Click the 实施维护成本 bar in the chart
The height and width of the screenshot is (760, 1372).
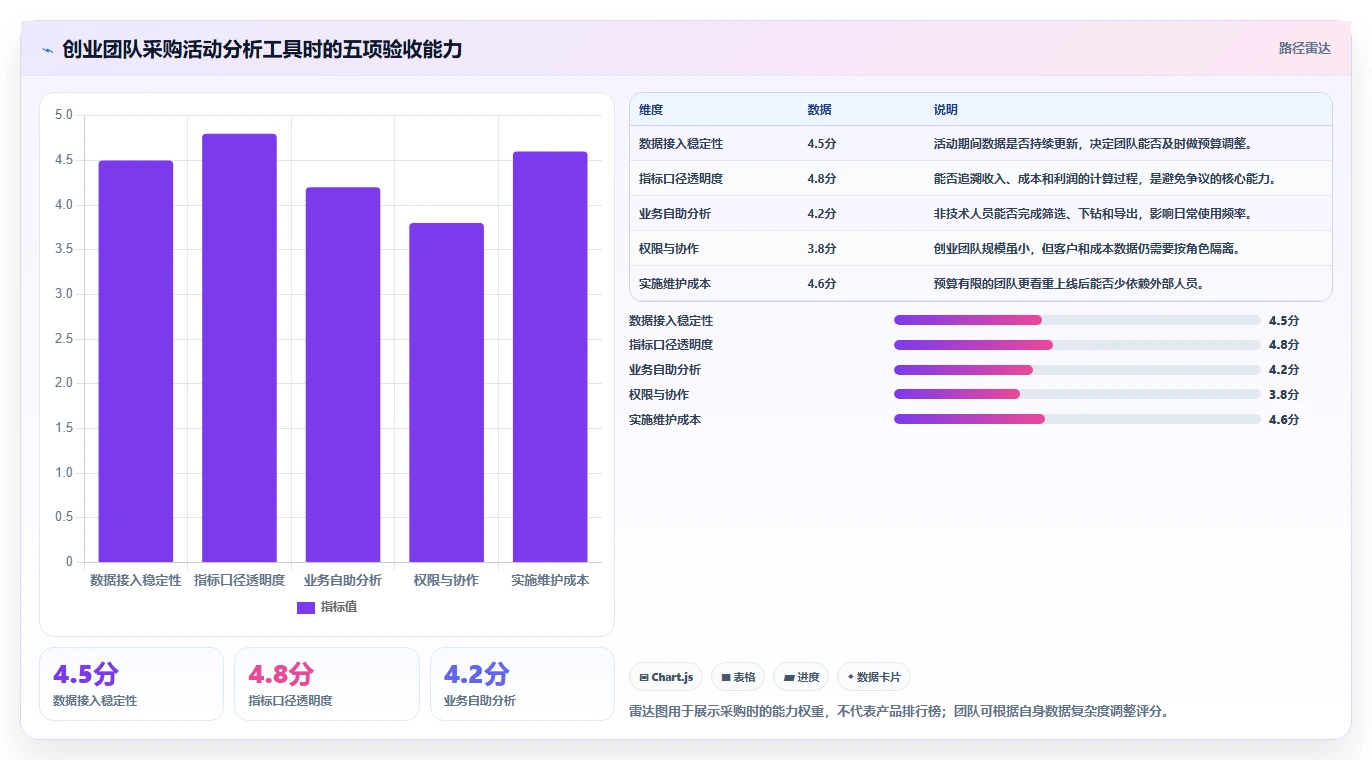pyautogui.click(x=550, y=357)
